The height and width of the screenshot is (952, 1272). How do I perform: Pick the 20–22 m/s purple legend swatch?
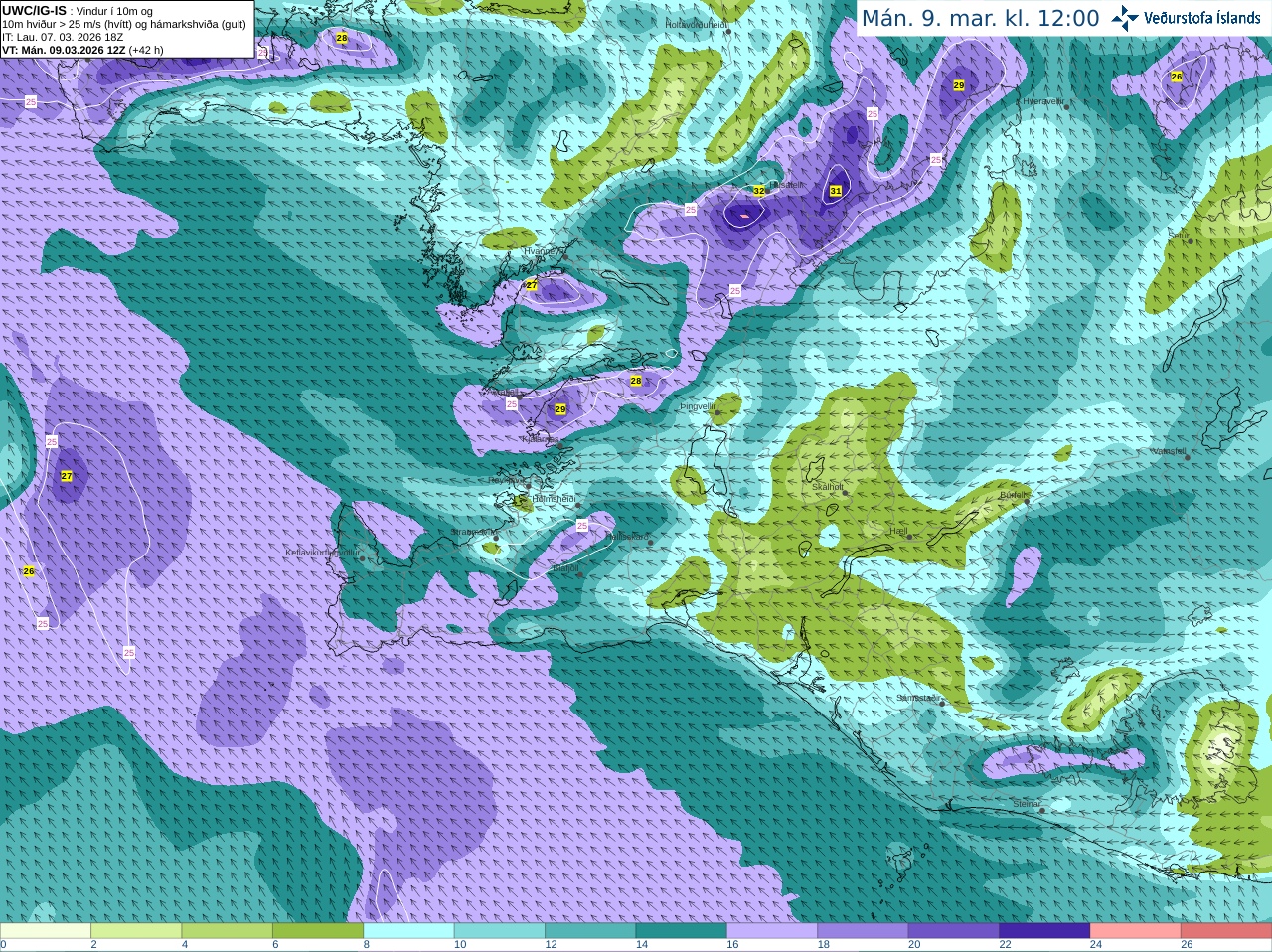[953, 931]
